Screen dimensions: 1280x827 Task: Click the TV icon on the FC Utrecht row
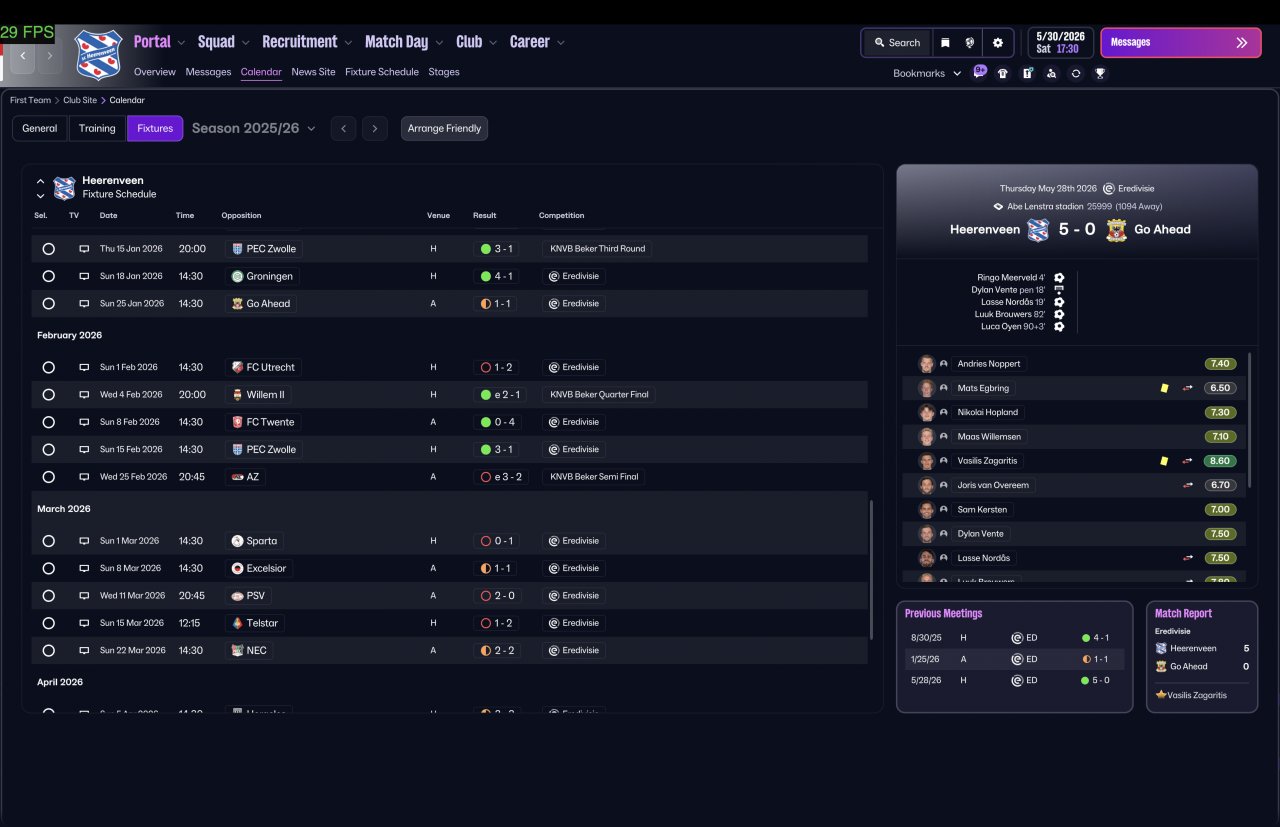[84, 367]
